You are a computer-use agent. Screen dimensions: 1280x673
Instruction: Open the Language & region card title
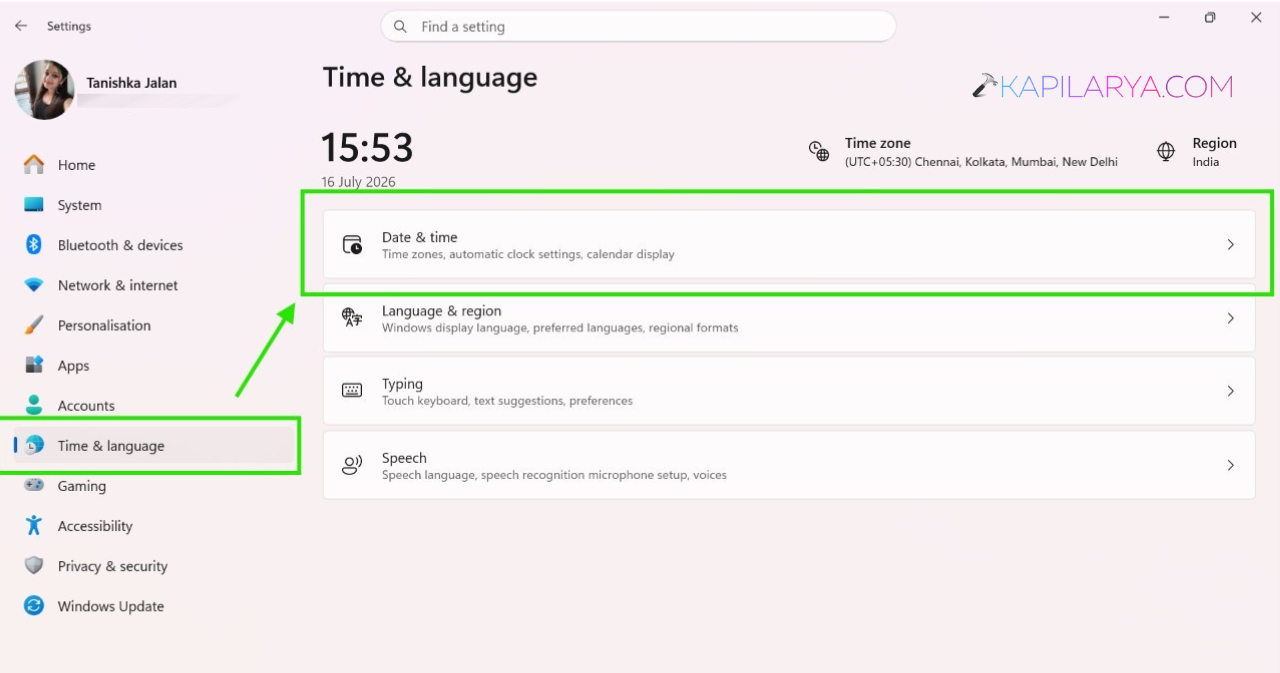click(442, 311)
